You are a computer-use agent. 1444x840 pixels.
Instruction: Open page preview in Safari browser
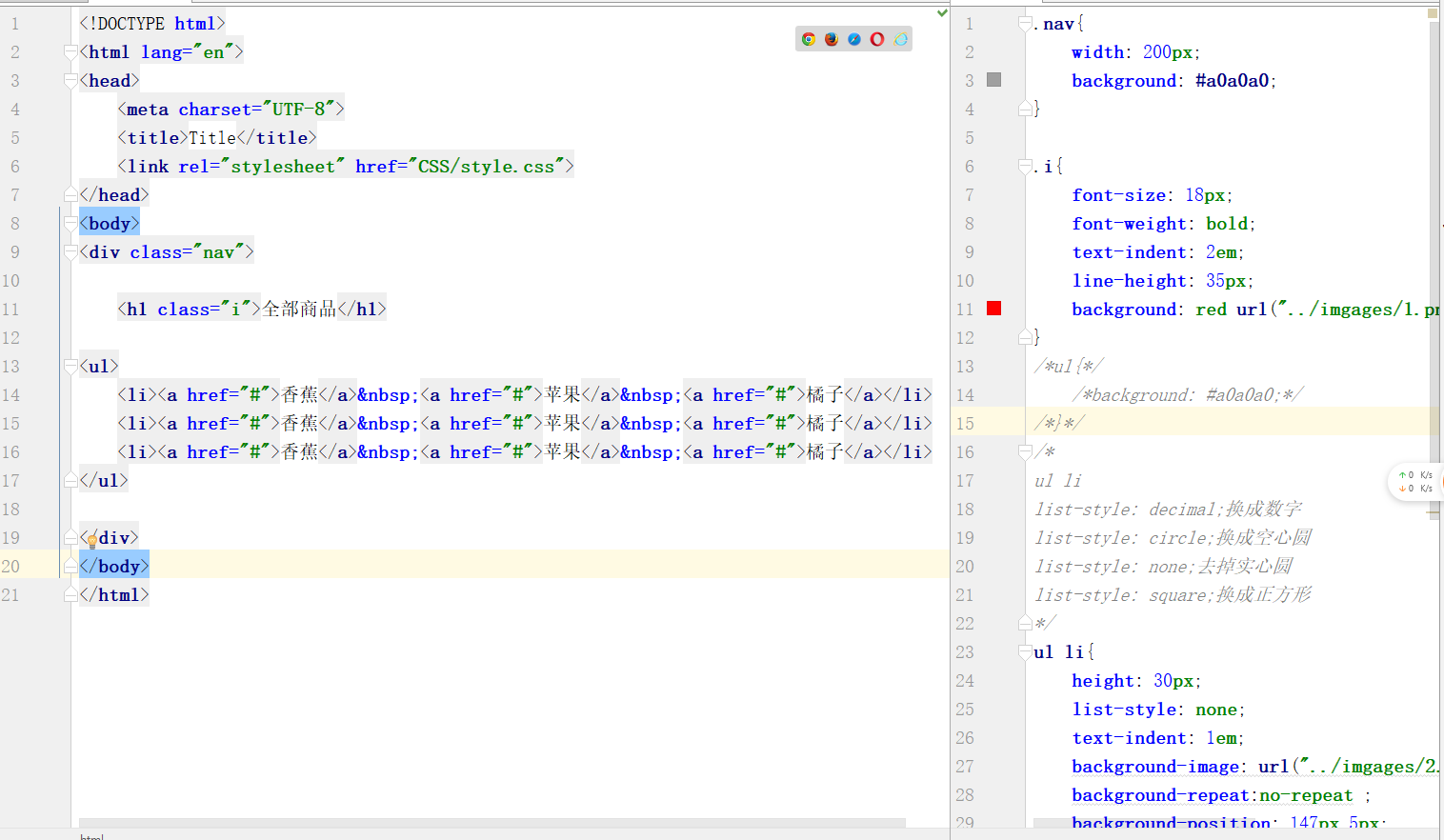pyautogui.click(x=854, y=39)
